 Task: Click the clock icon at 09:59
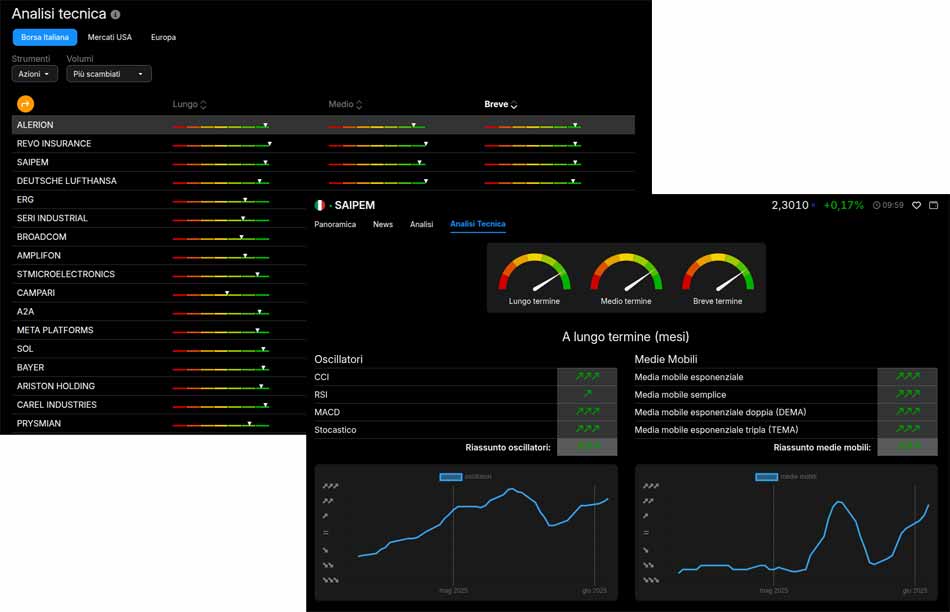pyautogui.click(x=876, y=205)
